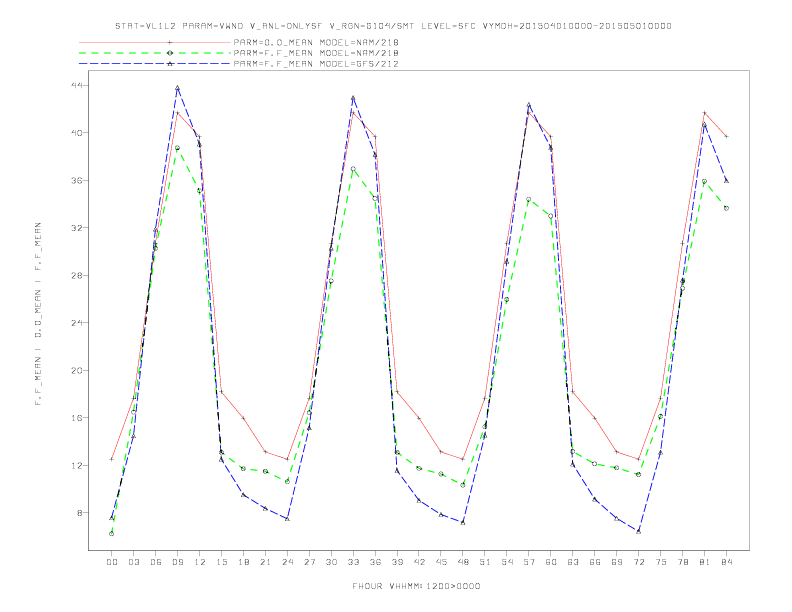The image size is (792, 612).
Task: Click green NAM circle marker at hour 00
Action: pyautogui.click(x=112, y=534)
